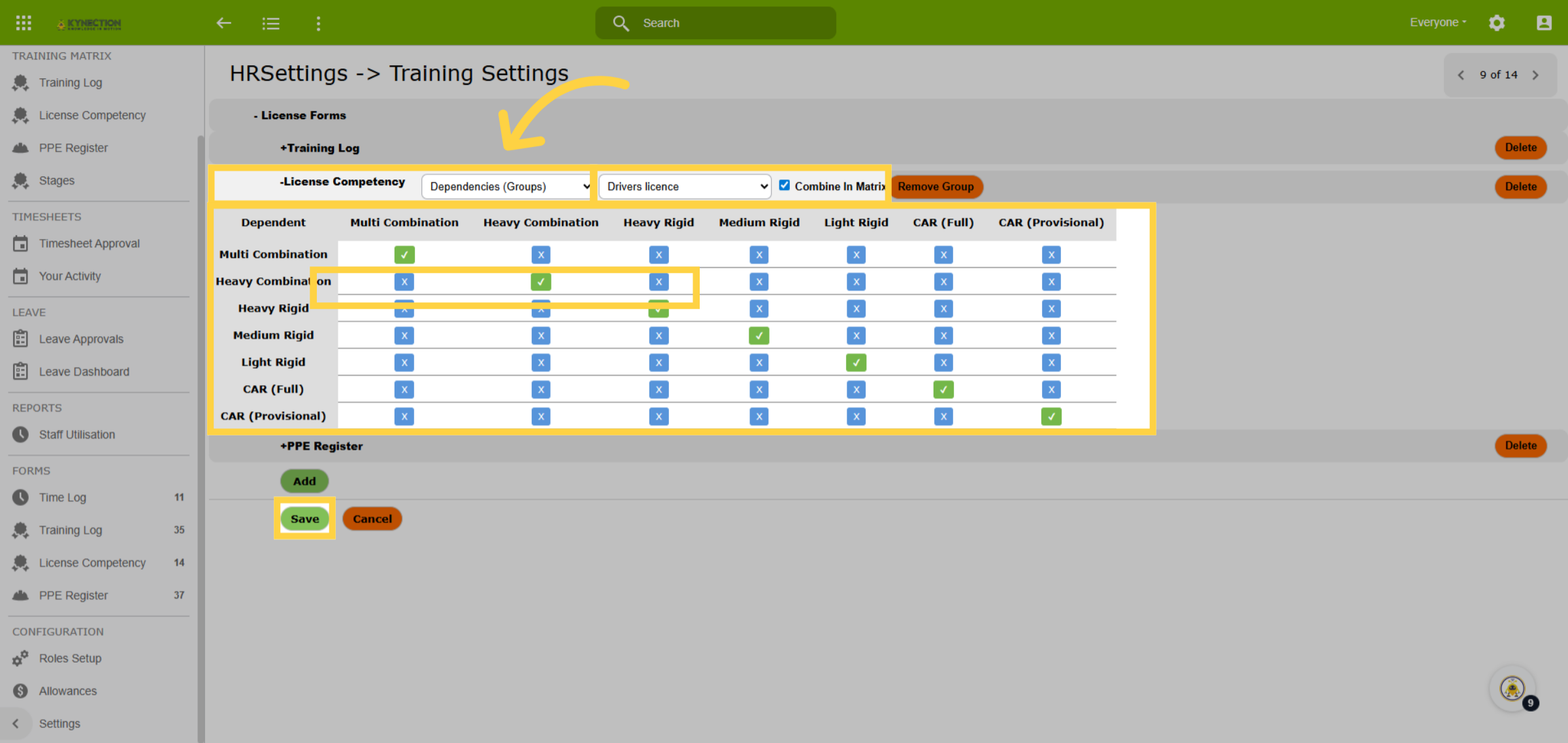
Task: Toggle Multi Combination row Heavy Combination cell
Action: coord(541,255)
